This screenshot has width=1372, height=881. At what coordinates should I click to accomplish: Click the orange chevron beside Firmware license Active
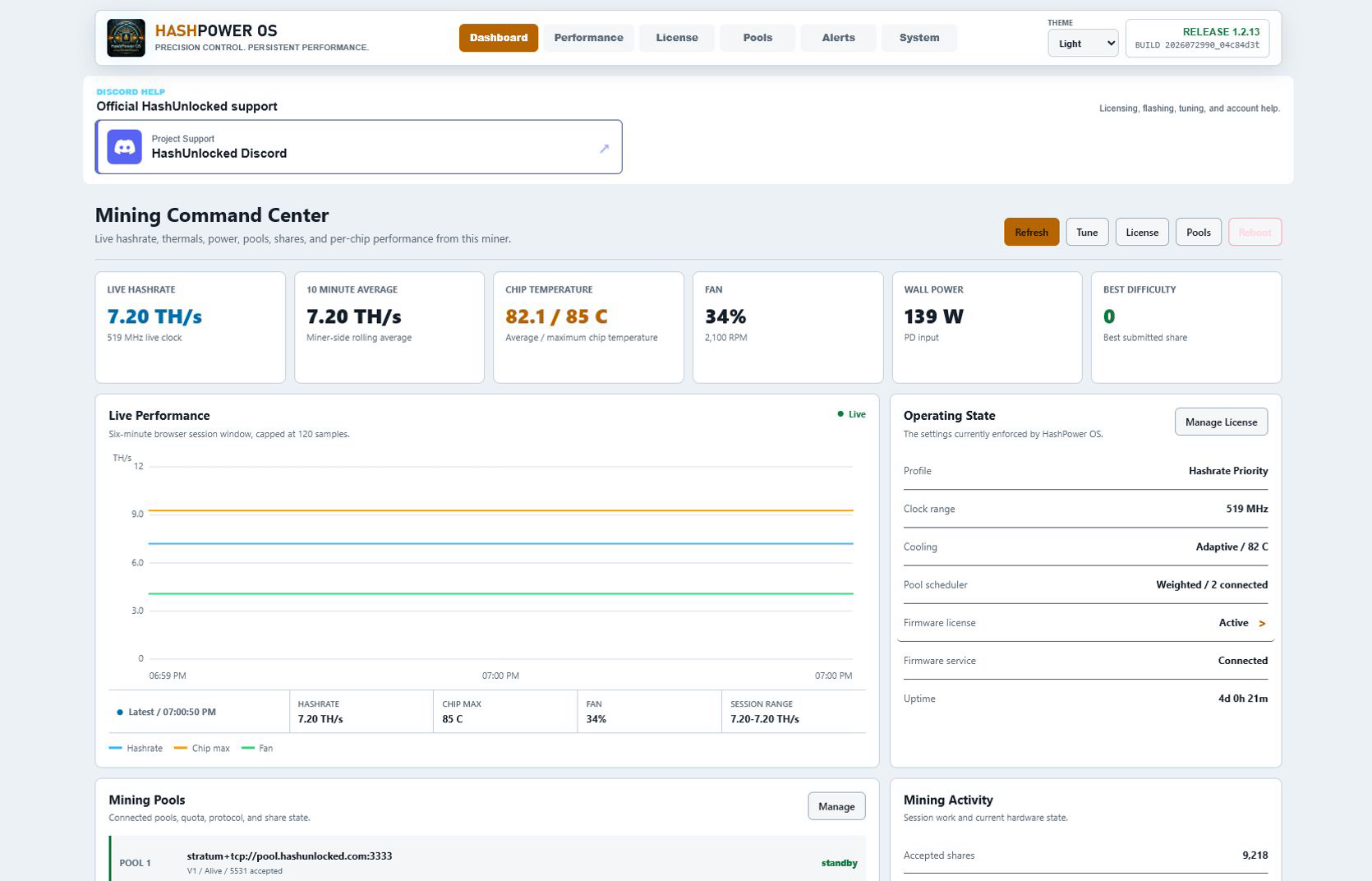tap(1262, 623)
